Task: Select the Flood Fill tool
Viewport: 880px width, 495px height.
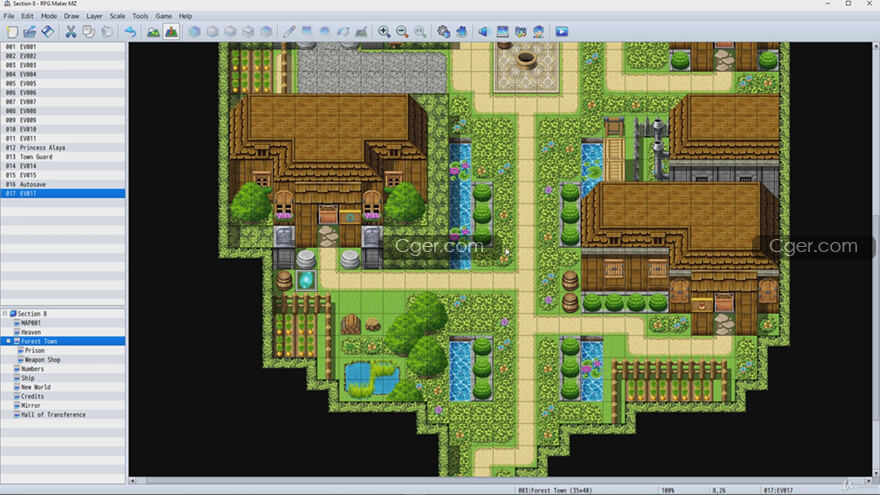Action: pos(343,31)
